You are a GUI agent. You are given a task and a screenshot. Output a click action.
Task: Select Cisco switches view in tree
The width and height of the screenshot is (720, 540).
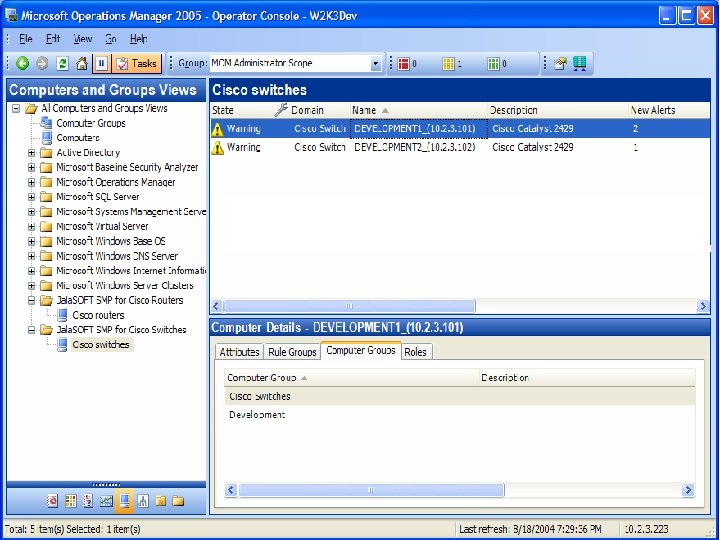pyautogui.click(x=101, y=344)
